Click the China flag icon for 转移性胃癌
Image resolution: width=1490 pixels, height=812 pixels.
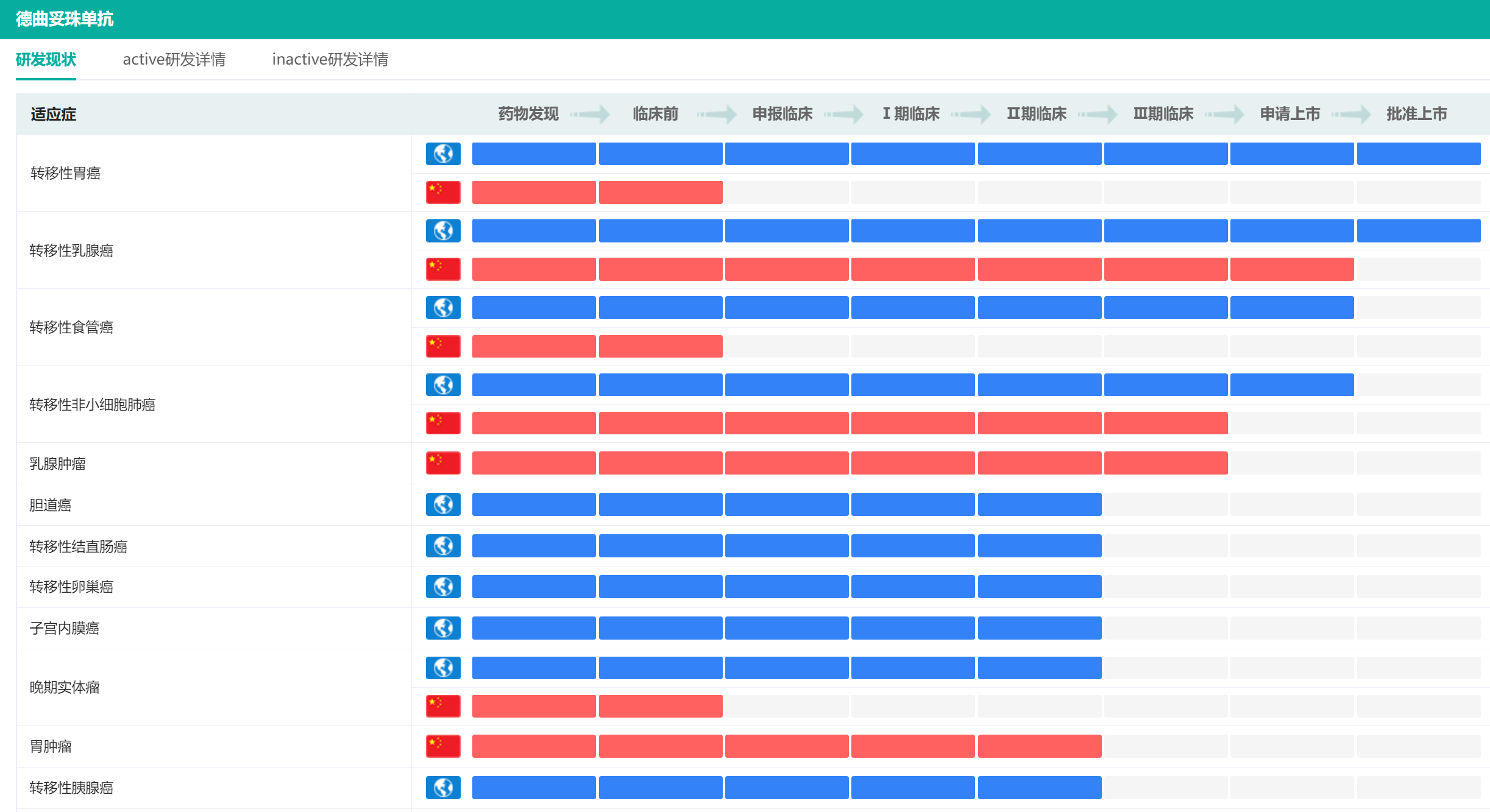443,192
